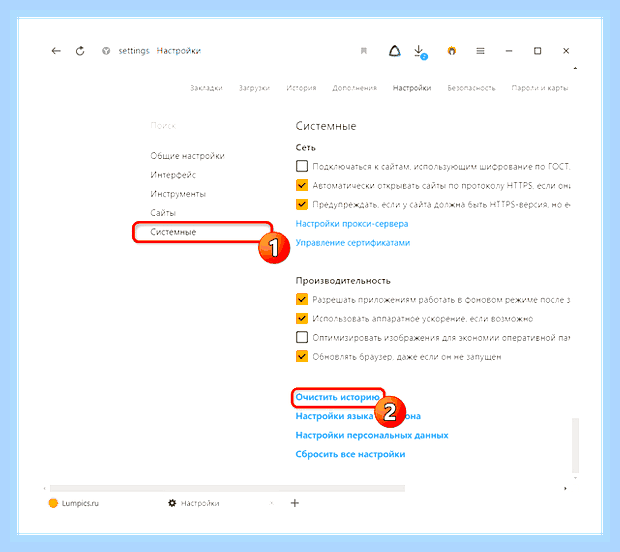Untick use hardware acceleration checkbox
This screenshot has width=620, height=552.
(302, 318)
